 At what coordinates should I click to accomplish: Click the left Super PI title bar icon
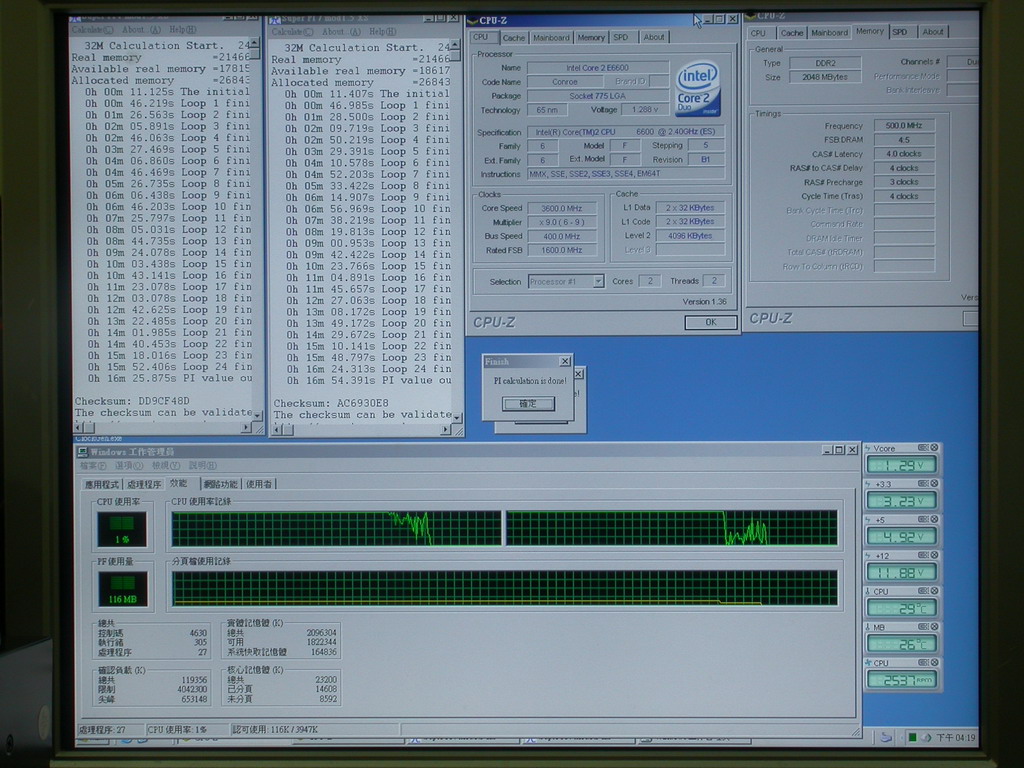74,18
